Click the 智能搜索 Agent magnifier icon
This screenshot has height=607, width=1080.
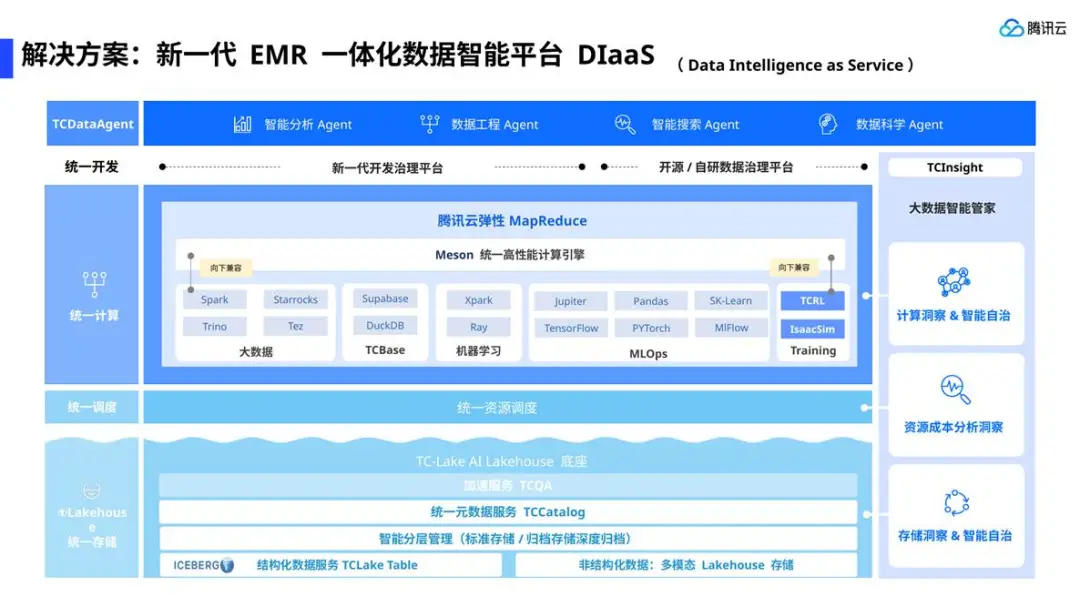(x=625, y=124)
